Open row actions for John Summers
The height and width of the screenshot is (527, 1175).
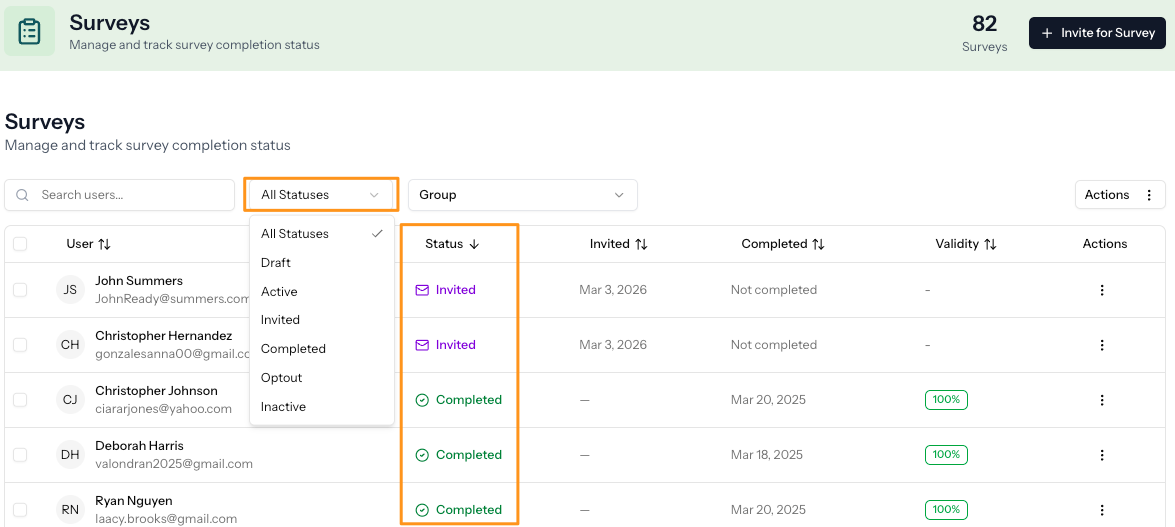[x=1102, y=290]
